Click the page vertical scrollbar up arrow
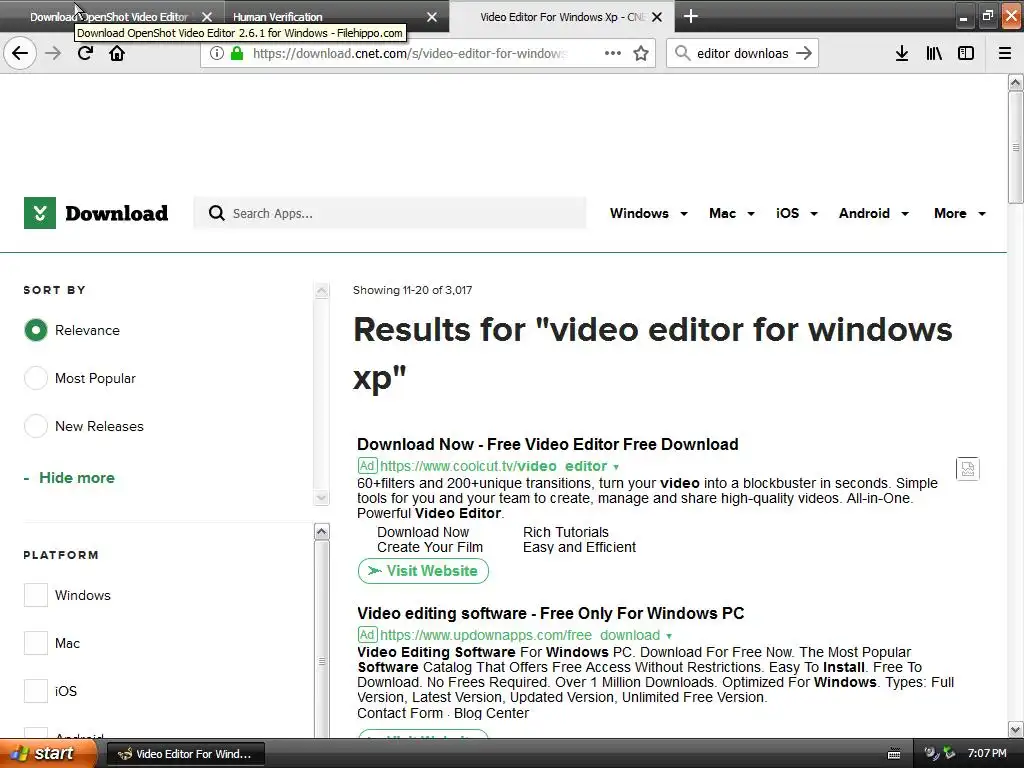This screenshot has width=1024, height=768. point(1016,82)
